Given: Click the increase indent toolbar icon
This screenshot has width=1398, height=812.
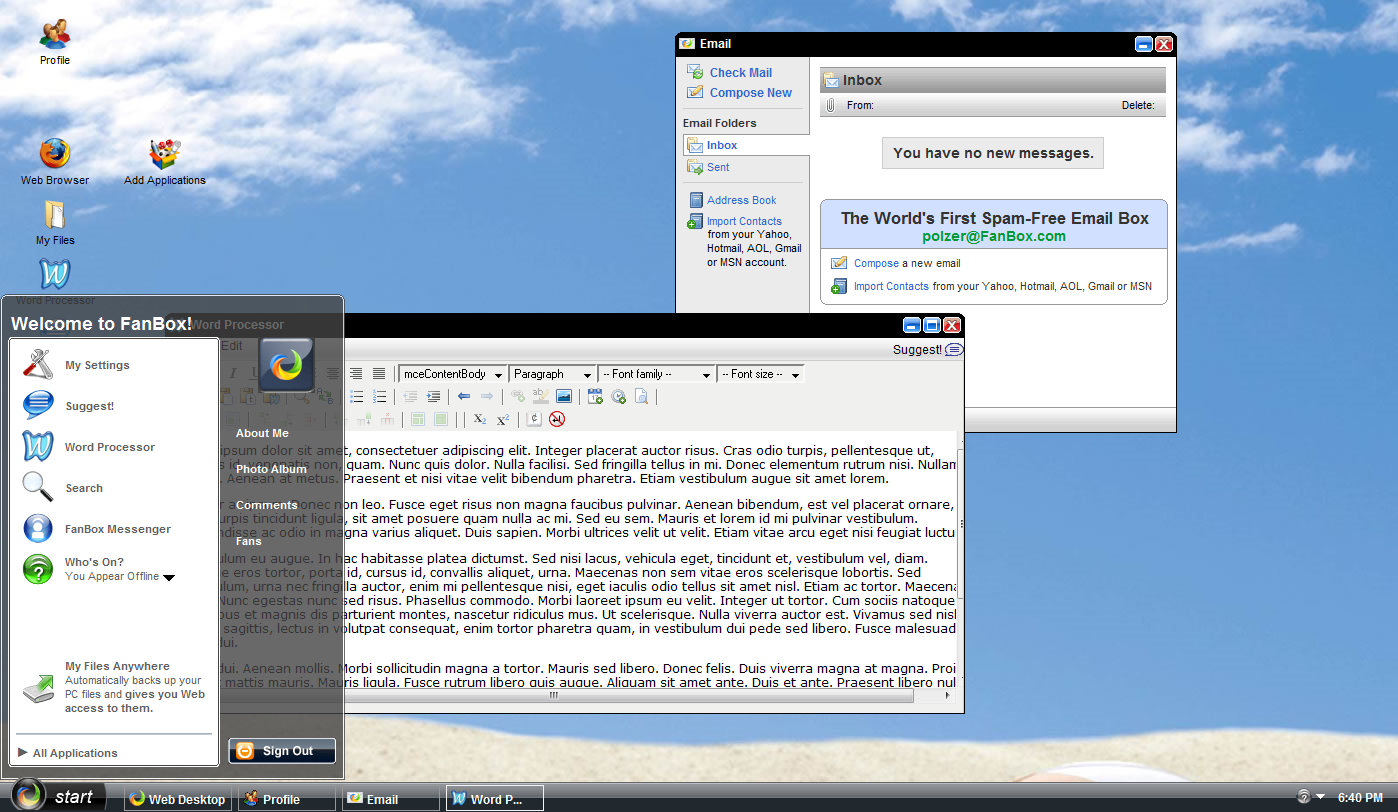Looking at the screenshot, I should (x=433, y=397).
